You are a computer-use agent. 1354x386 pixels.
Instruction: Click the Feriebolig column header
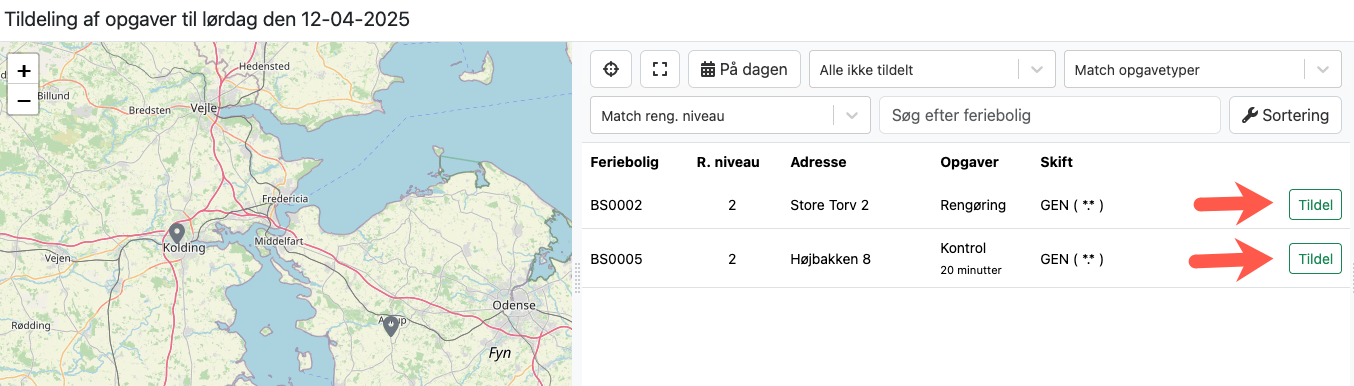(625, 162)
